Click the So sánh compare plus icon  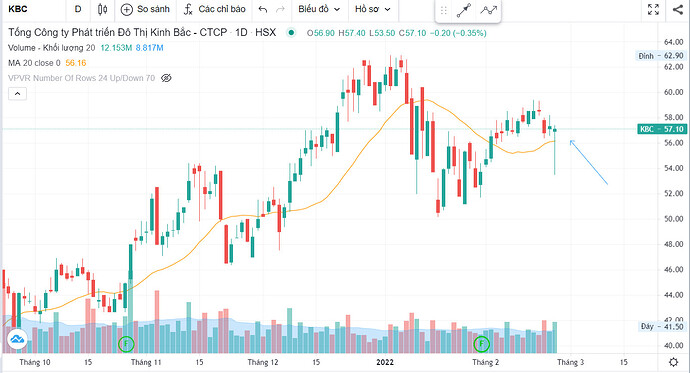[x=126, y=9]
